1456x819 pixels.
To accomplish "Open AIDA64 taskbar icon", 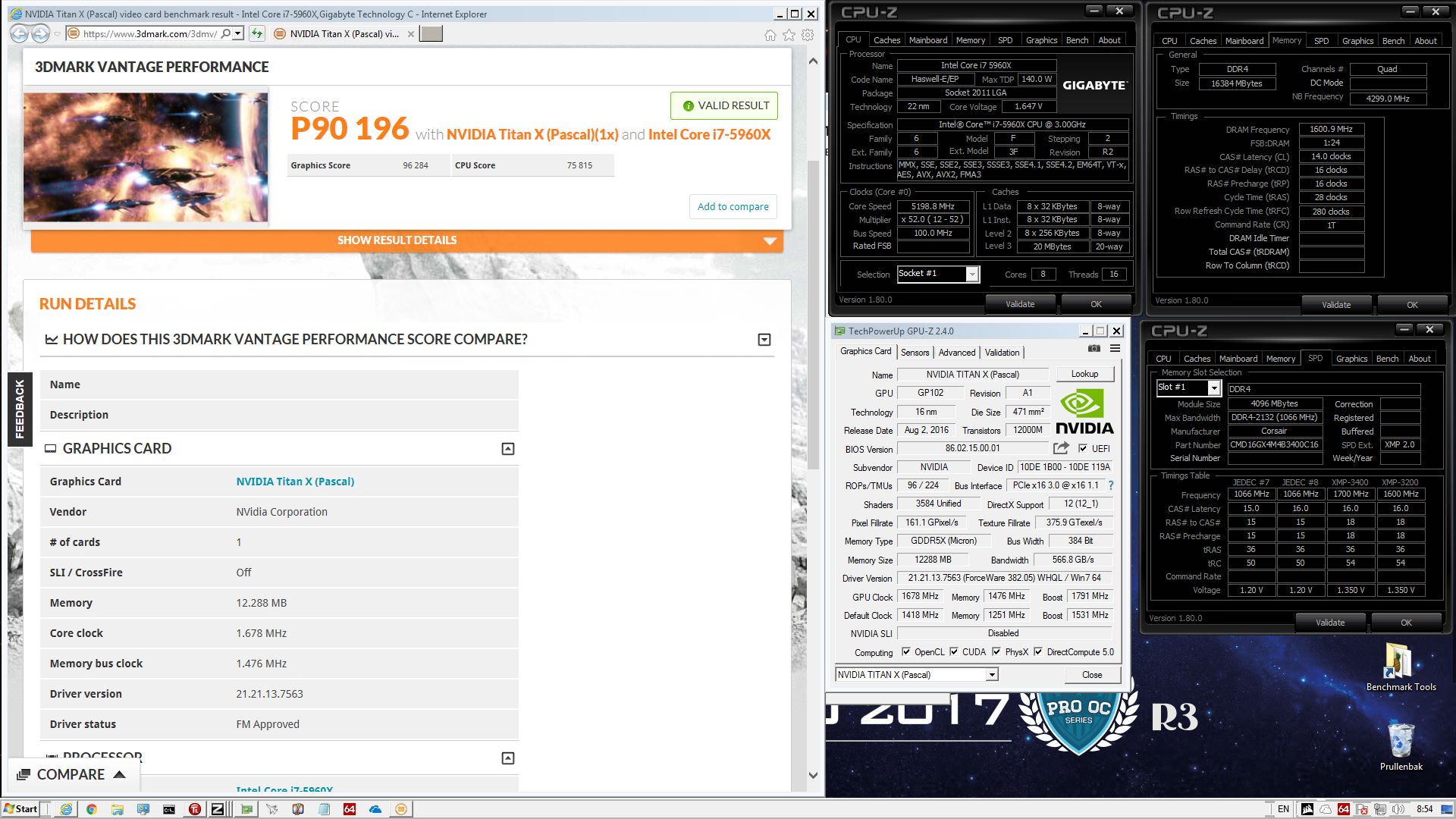I will (350, 809).
